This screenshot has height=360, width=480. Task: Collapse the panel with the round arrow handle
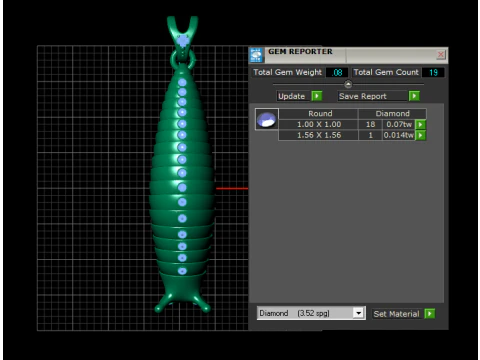[348, 84]
